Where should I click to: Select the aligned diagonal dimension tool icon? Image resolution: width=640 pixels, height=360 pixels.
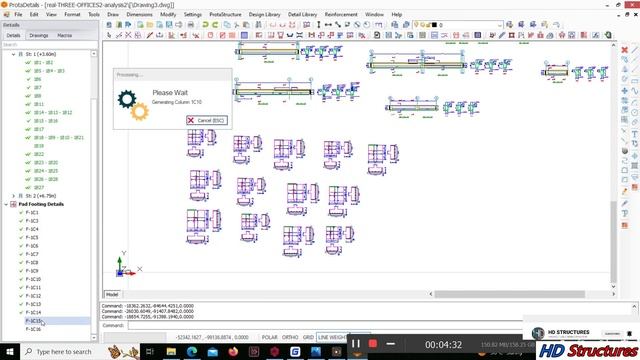tap(338, 25)
